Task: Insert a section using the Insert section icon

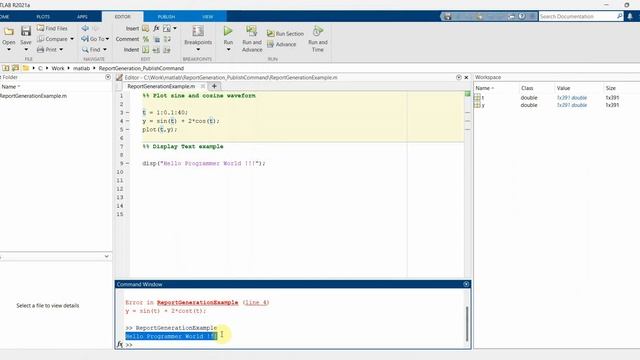Action: click(x=146, y=28)
